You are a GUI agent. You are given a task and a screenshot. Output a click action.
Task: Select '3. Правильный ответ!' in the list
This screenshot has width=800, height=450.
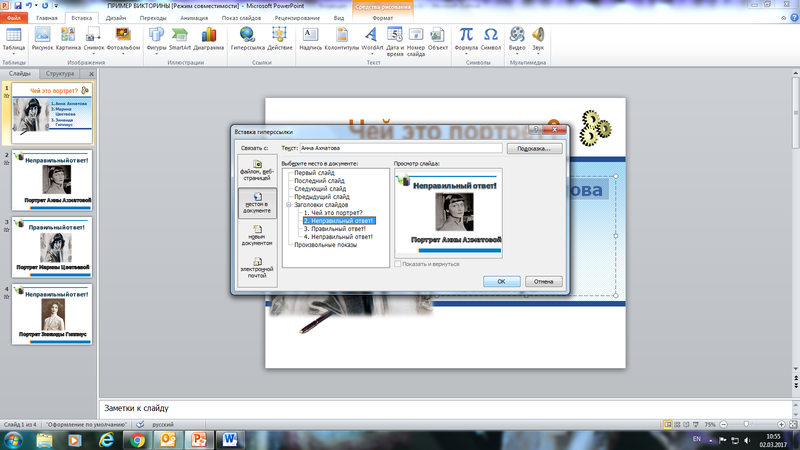click(338, 229)
